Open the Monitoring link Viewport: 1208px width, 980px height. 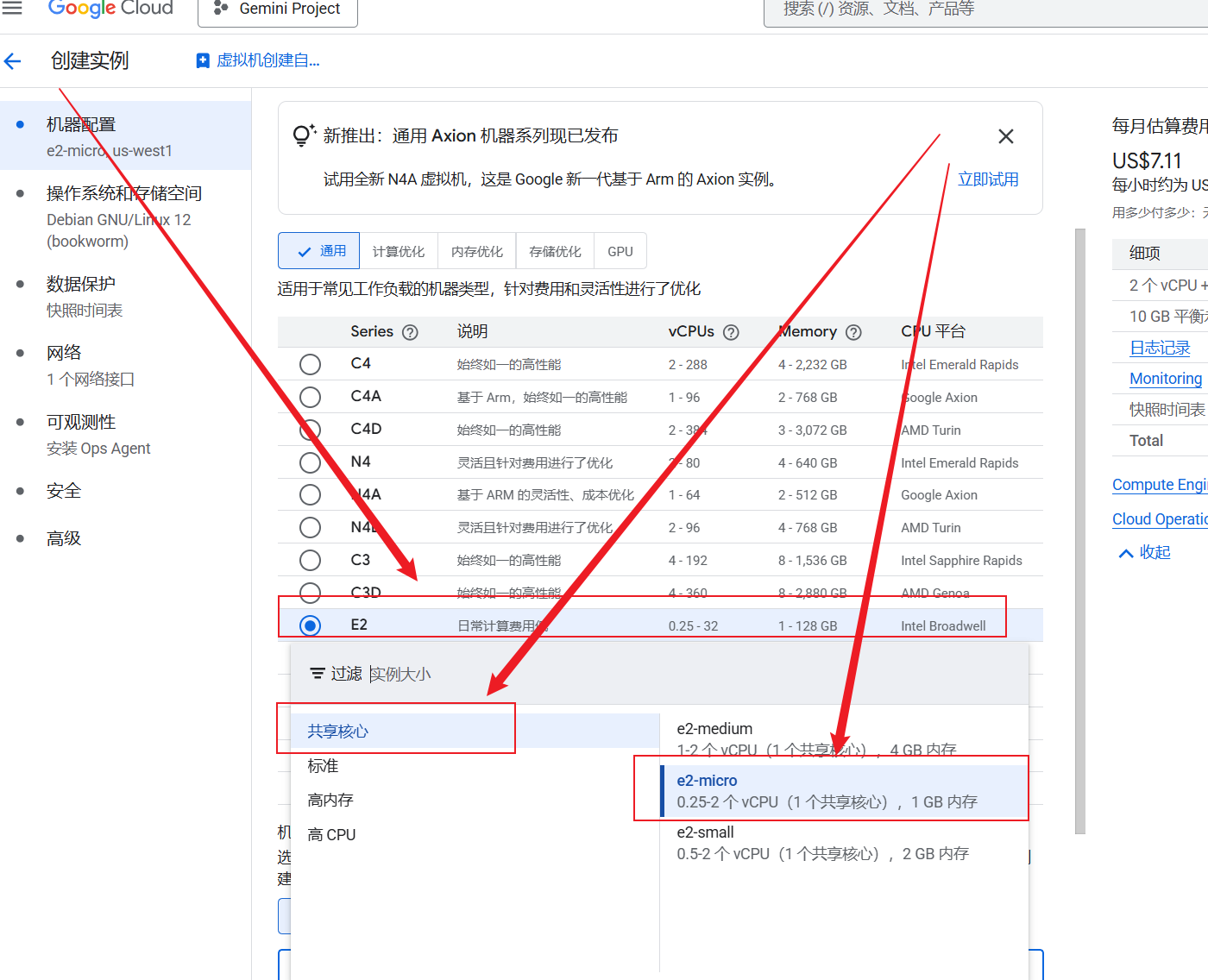pos(1165,379)
